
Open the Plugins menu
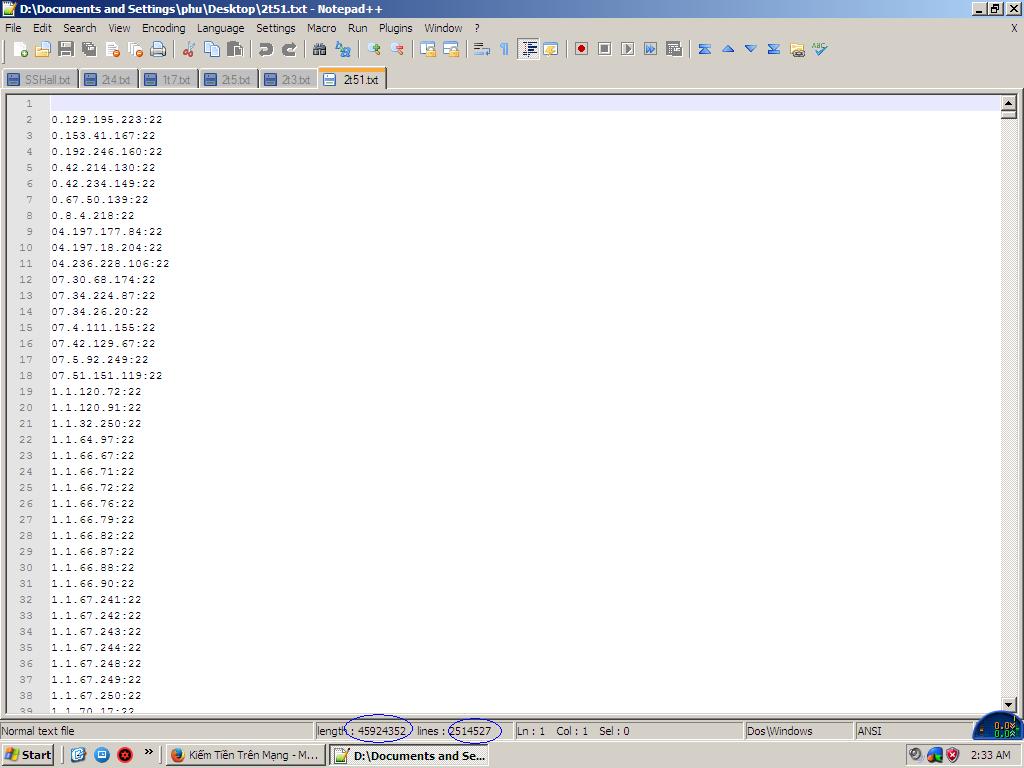pyautogui.click(x=395, y=28)
